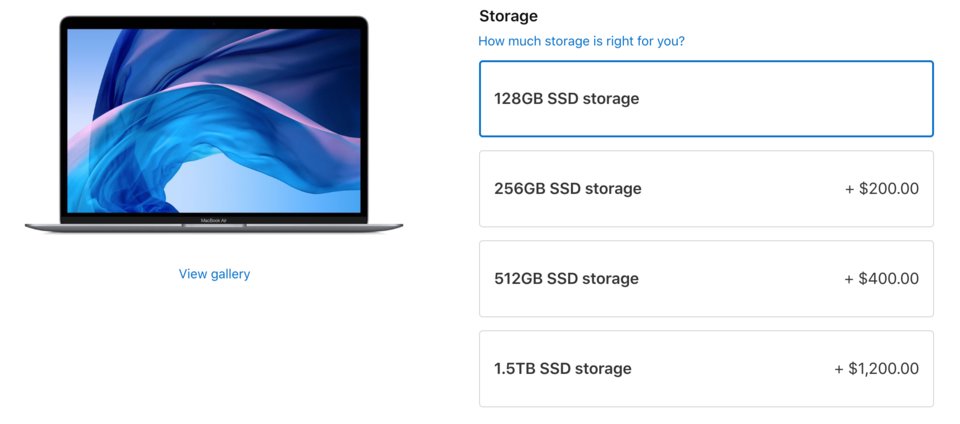
Task: Choose the 256GB SSD storage option
Action: click(x=706, y=189)
